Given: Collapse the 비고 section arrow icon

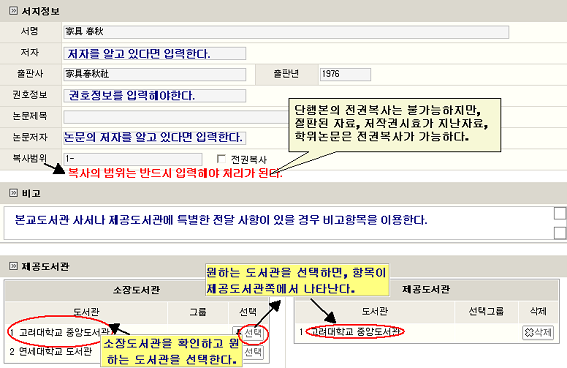Looking at the screenshot, I should coord(13,193).
